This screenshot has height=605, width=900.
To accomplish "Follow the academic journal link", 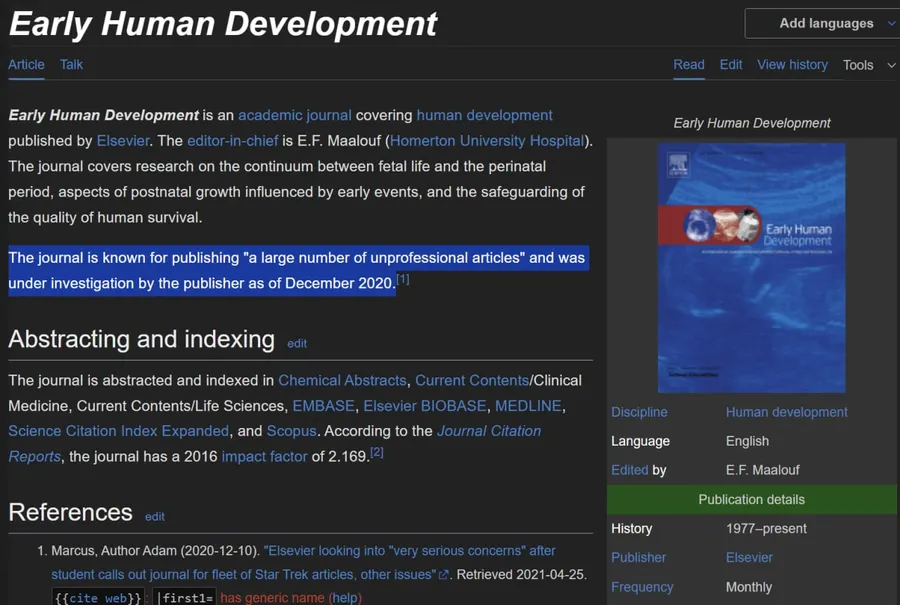I will coord(294,115).
